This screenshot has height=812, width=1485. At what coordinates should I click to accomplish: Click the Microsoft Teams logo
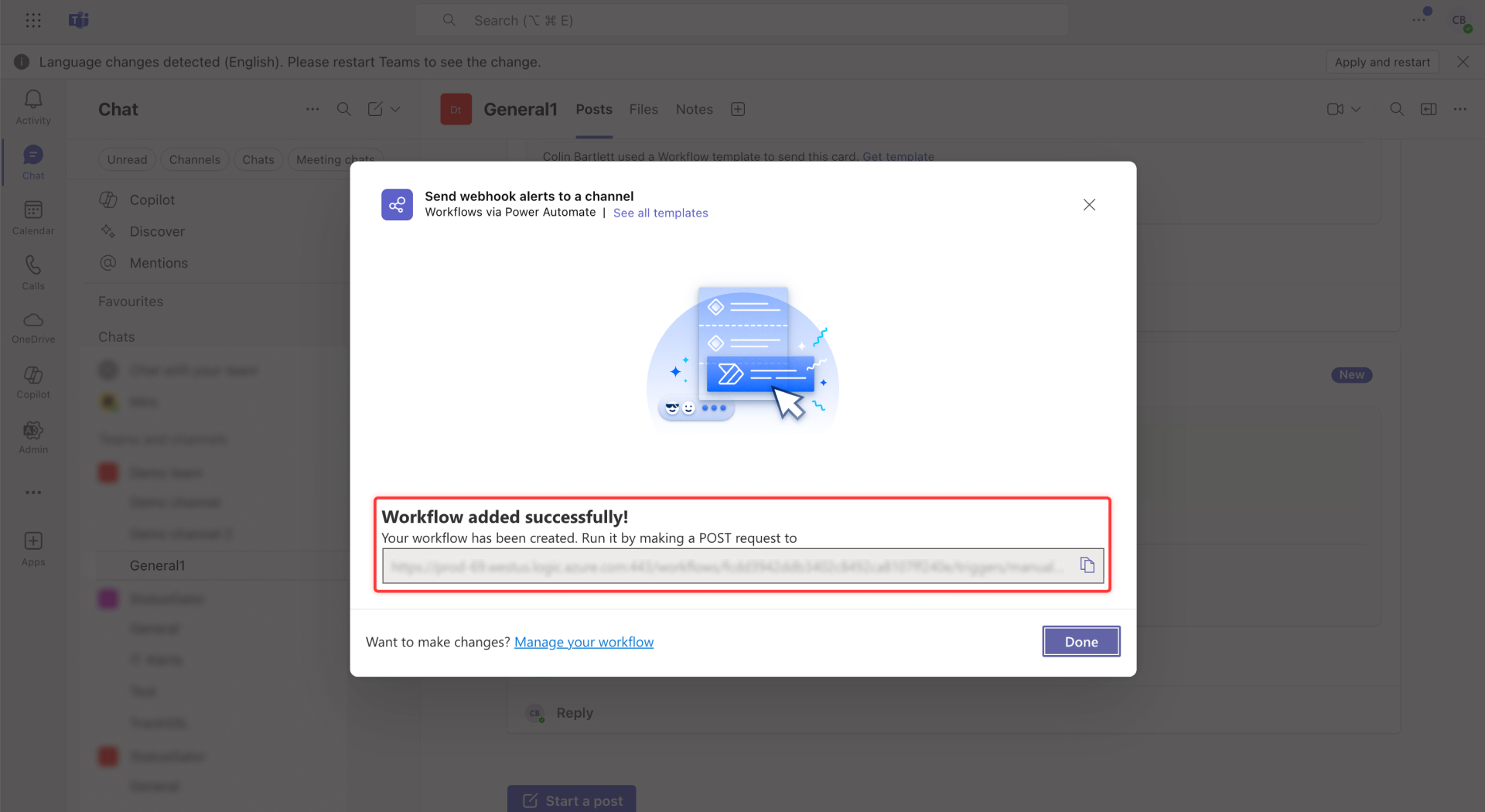coord(79,21)
